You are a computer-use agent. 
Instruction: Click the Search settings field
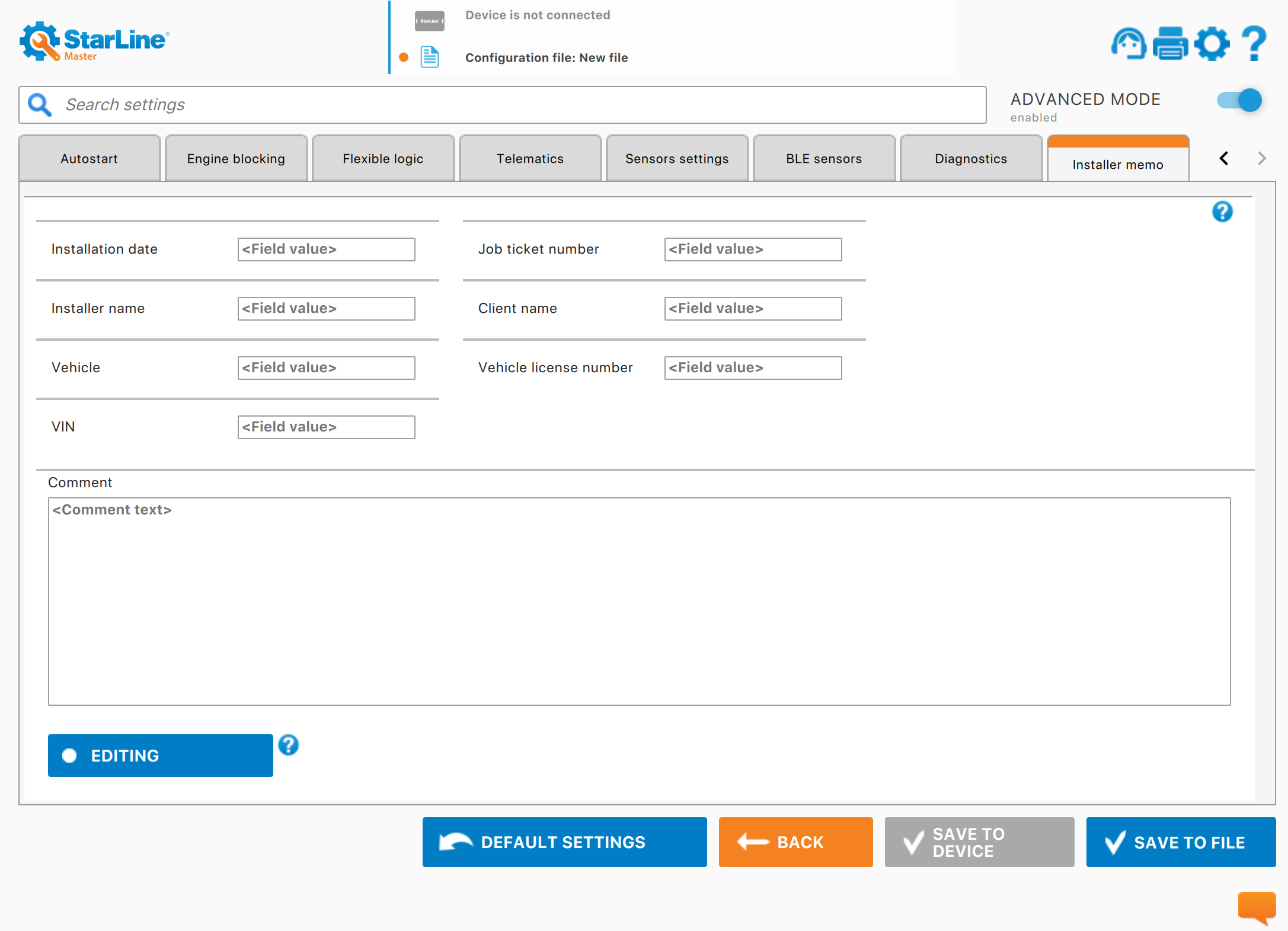(x=503, y=105)
